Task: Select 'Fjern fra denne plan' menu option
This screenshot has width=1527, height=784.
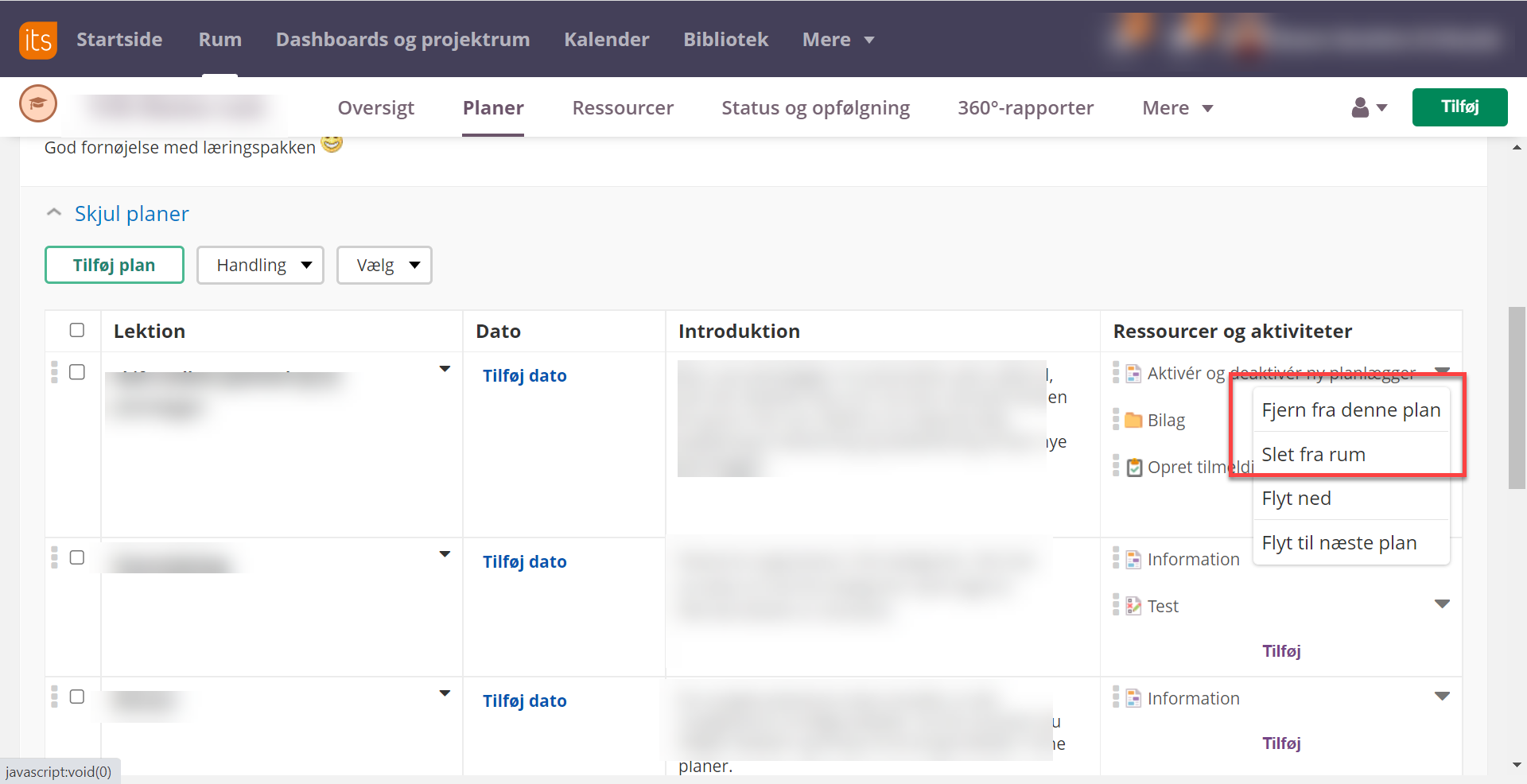Action: pos(1350,410)
